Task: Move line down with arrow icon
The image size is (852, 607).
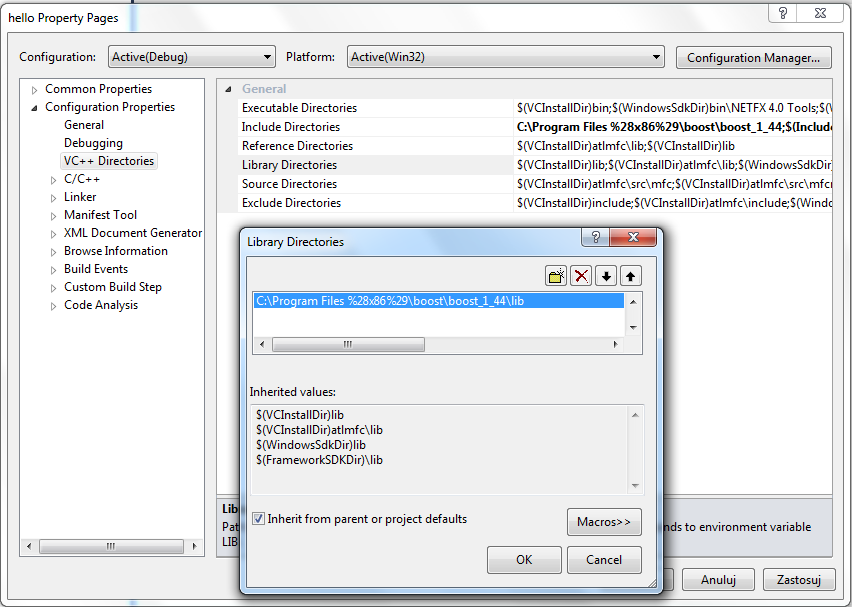Action: tap(606, 276)
